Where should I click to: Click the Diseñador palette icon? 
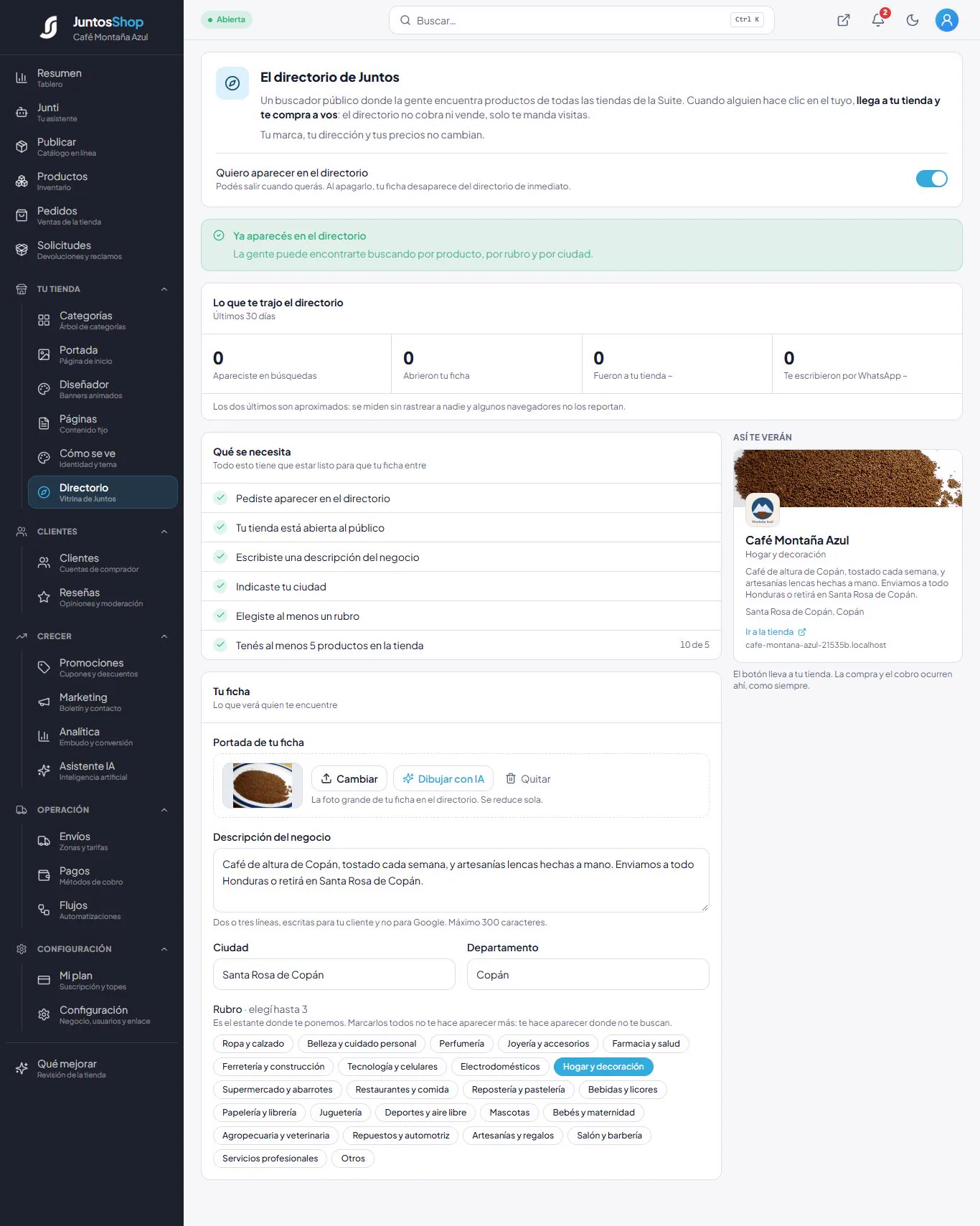(x=44, y=389)
